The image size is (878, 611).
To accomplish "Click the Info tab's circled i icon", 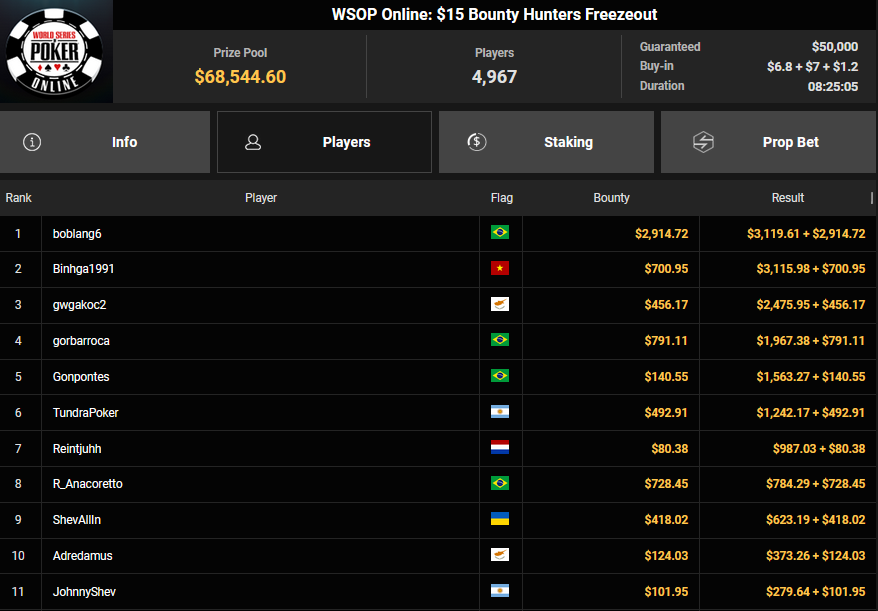I will point(32,142).
